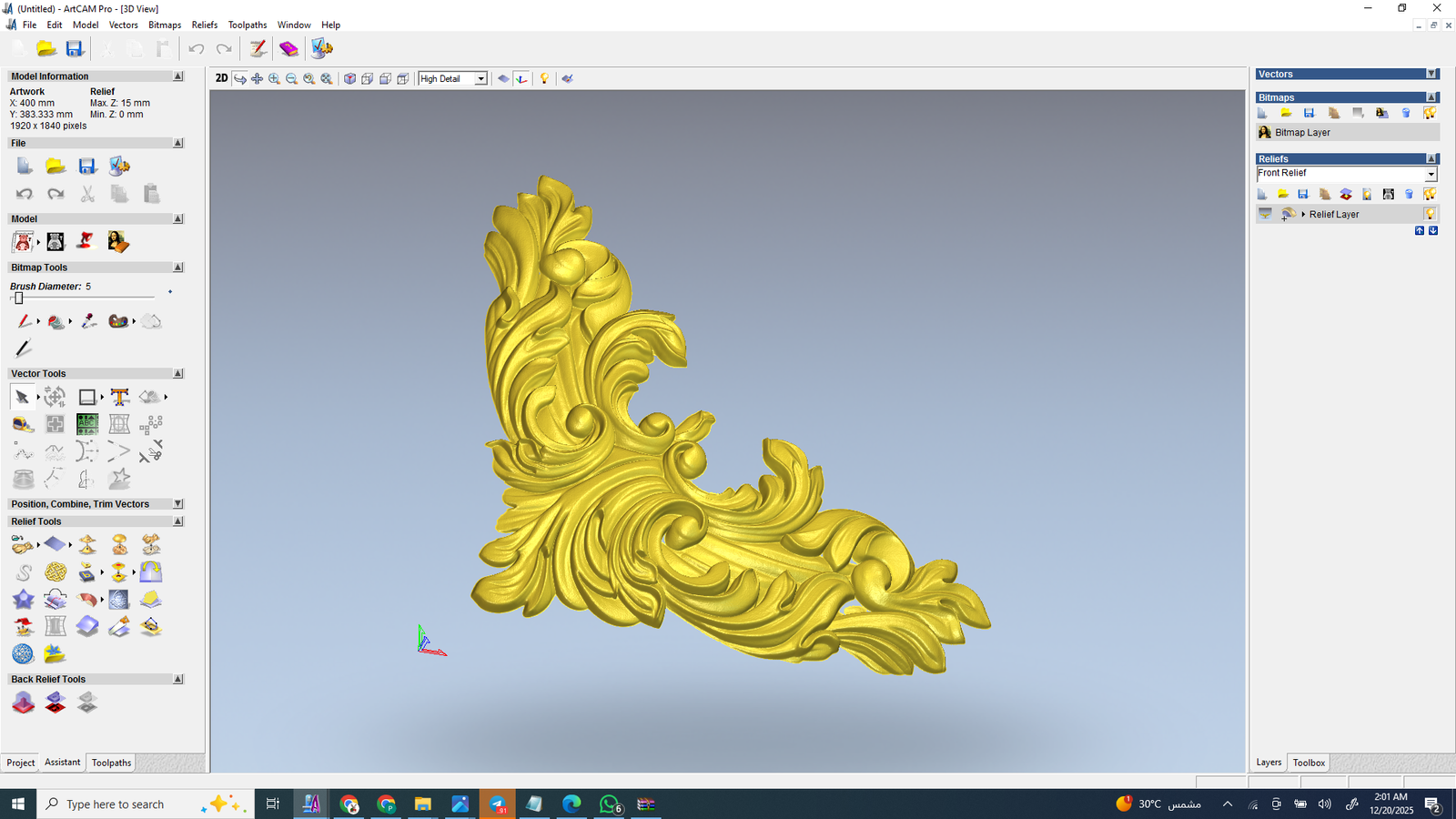Select the Create Text vector tool
The height and width of the screenshot is (819, 1456).
[x=119, y=397]
